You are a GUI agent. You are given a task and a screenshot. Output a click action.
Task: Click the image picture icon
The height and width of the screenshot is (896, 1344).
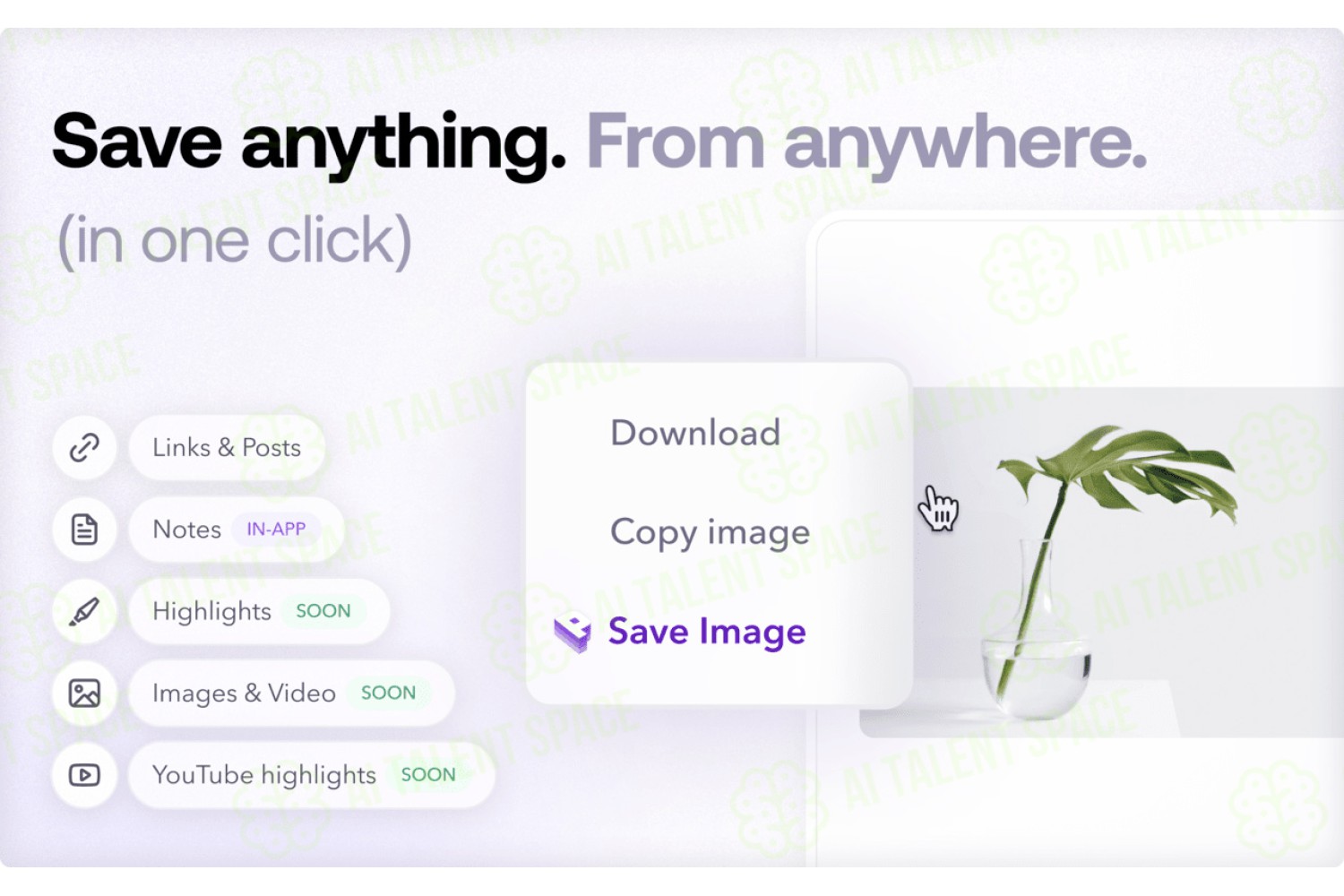click(84, 694)
